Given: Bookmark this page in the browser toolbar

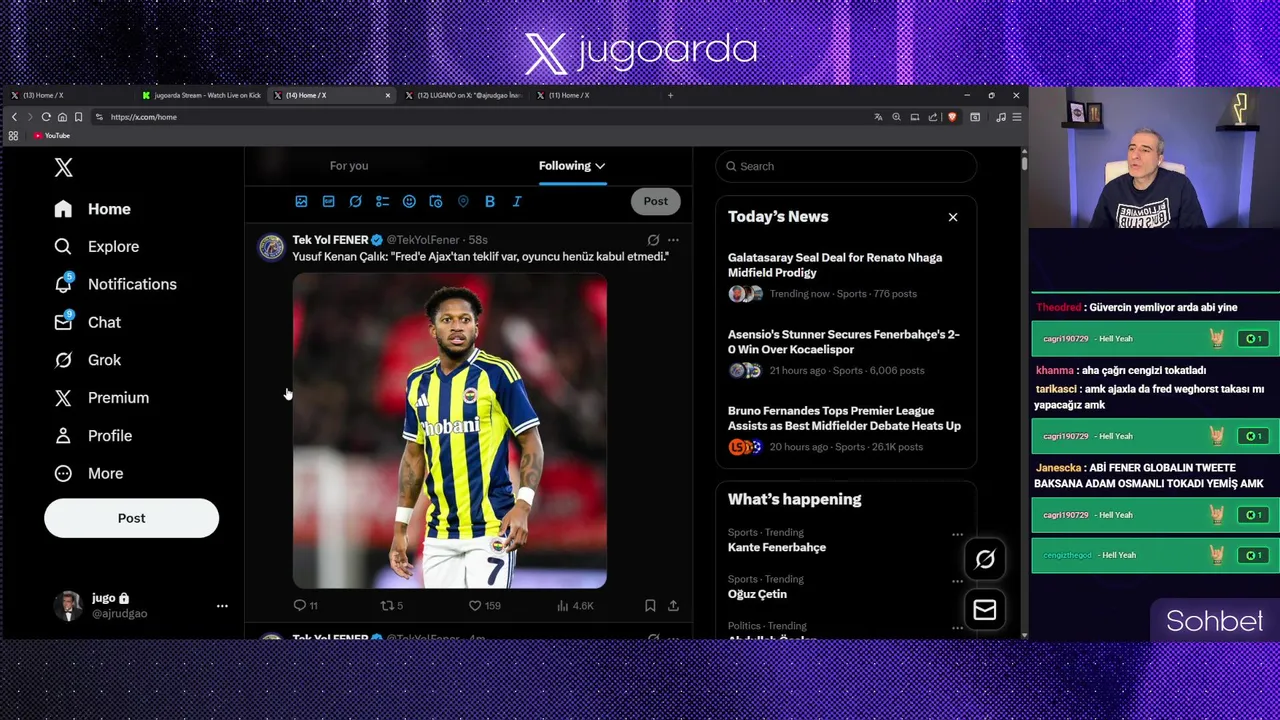Looking at the screenshot, I should (x=78, y=117).
